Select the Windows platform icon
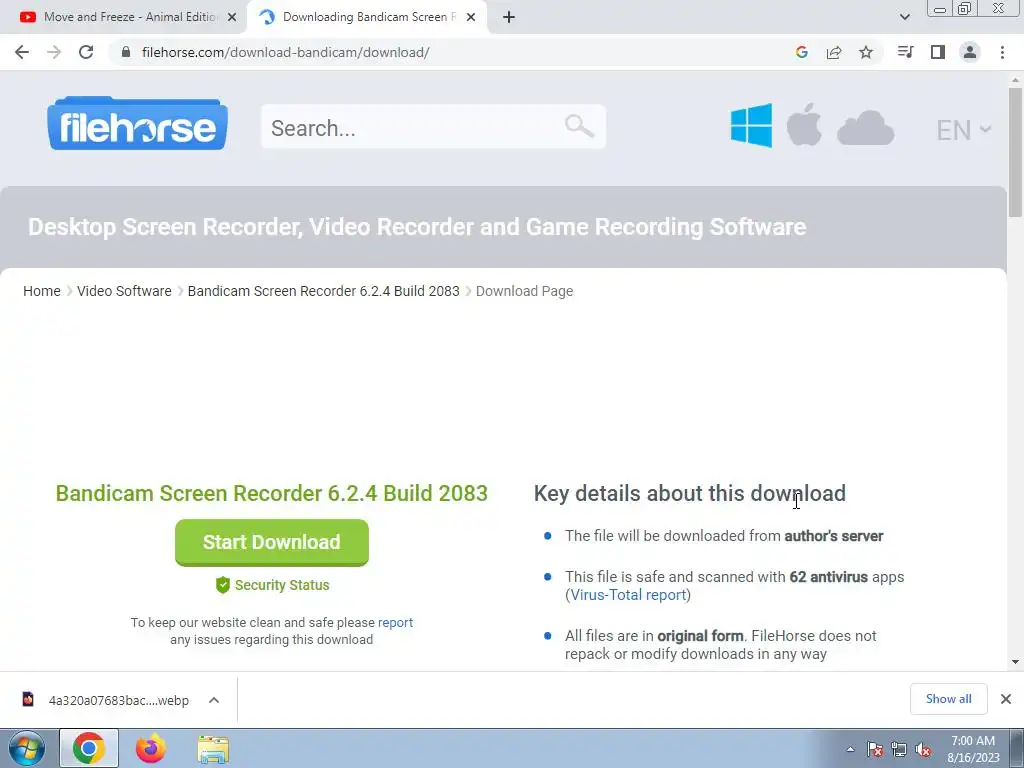The height and width of the screenshot is (768, 1024). click(752, 125)
